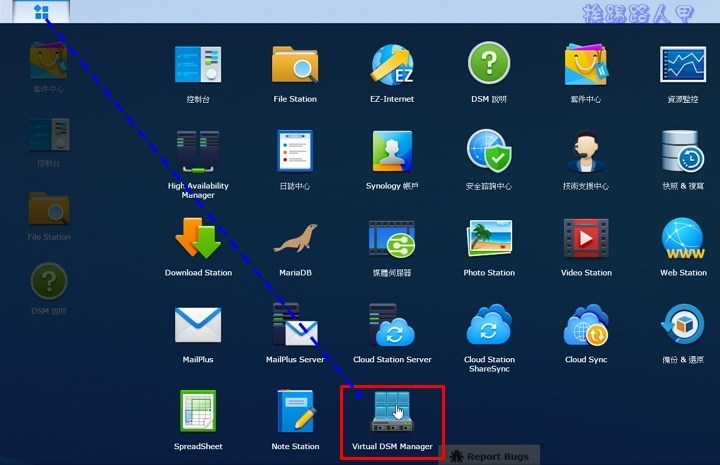Launch Download Station
Viewport: 720px width, 465px height.
click(198, 238)
